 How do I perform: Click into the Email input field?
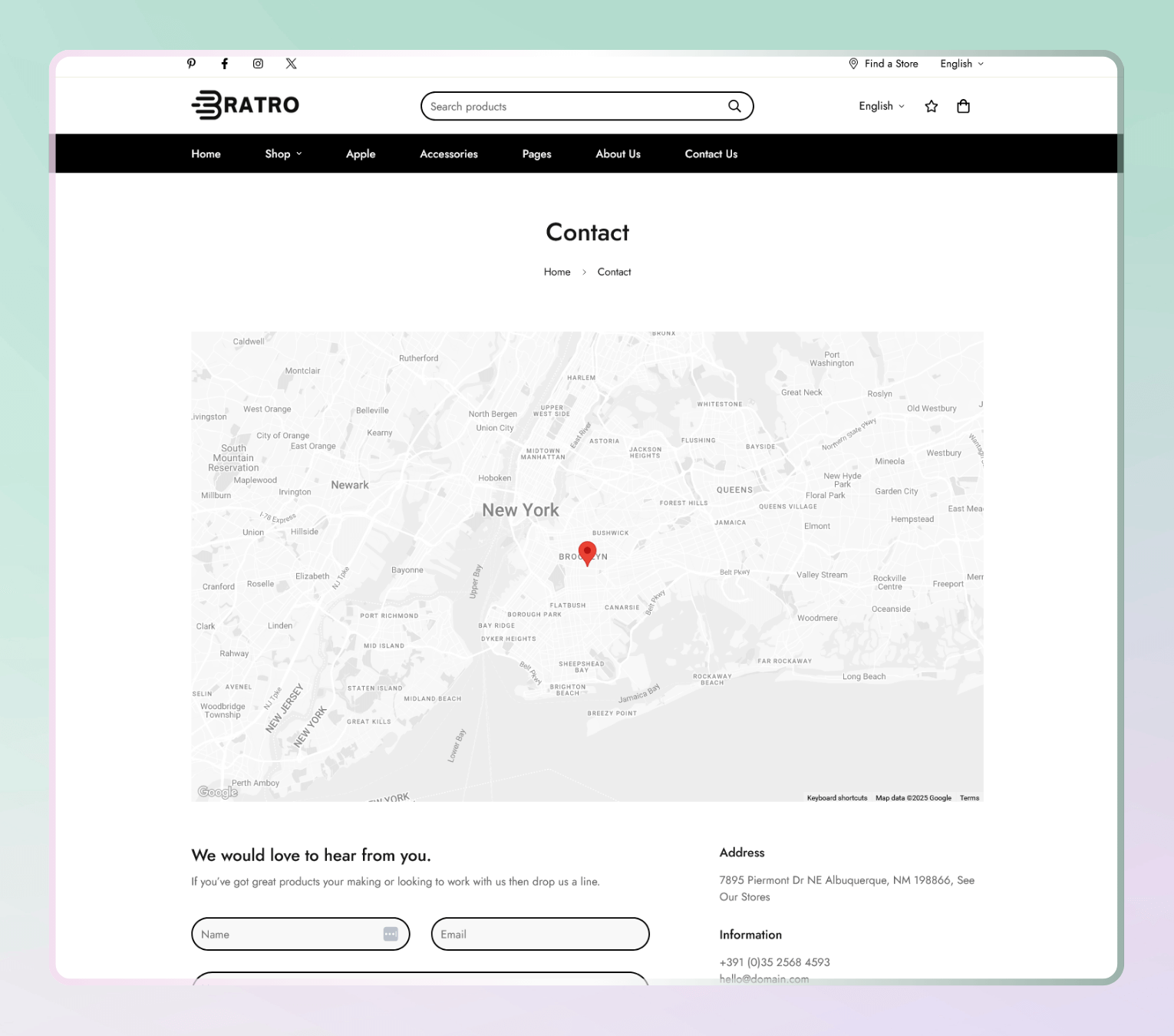coord(540,934)
